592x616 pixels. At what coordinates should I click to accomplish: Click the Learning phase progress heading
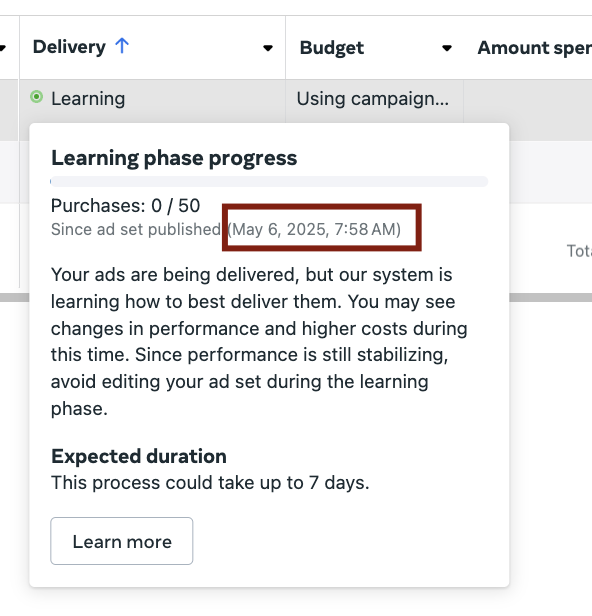coord(174,158)
